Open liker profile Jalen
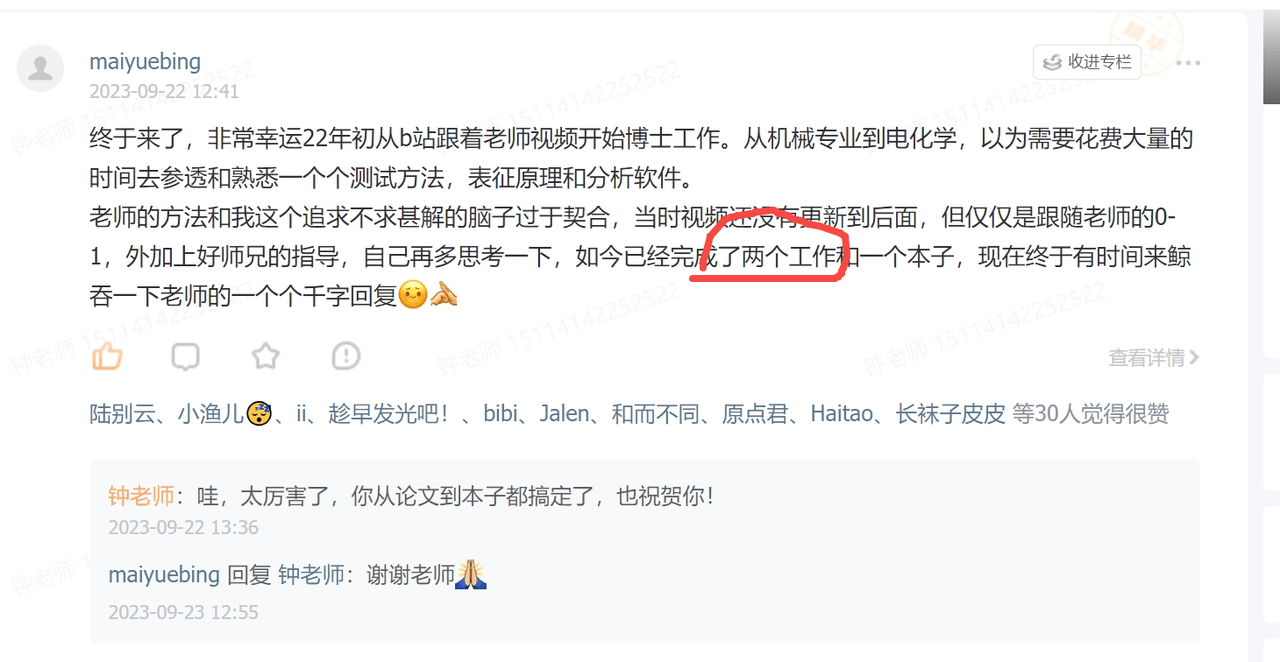 click(566, 414)
